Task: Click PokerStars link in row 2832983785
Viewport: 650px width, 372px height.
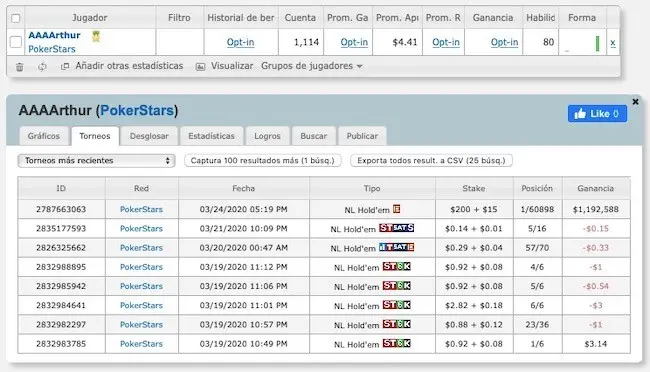Action: click(x=141, y=344)
